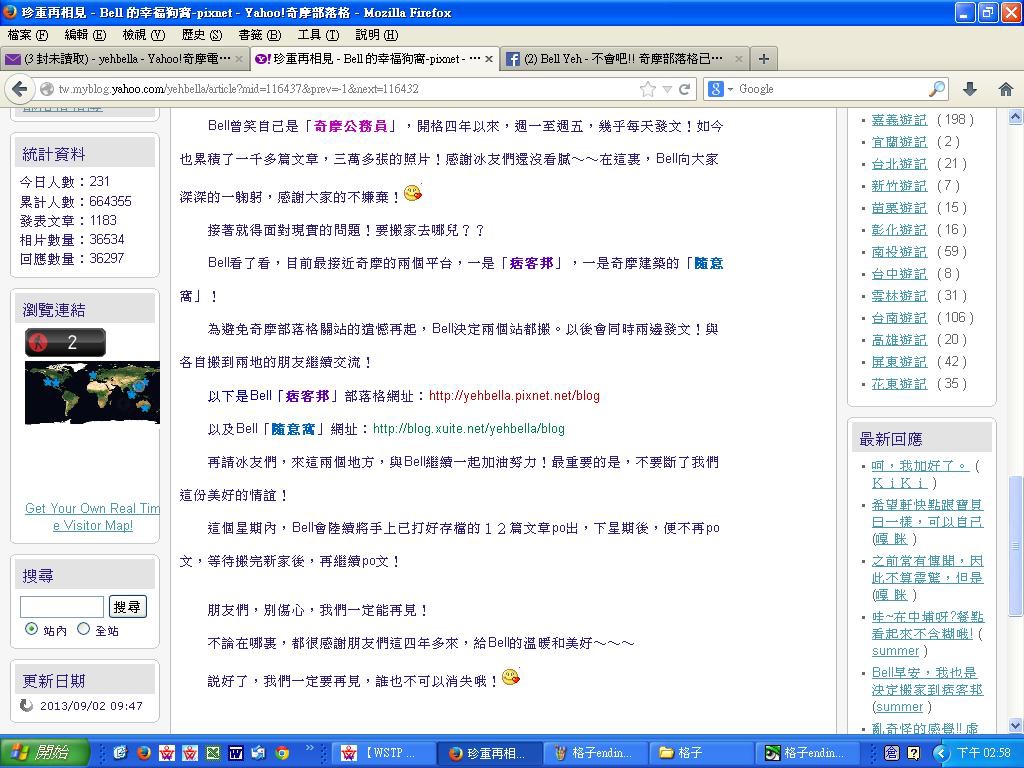Screen dimensions: 1024x768
Task: Close the Bell Yeh Facebook tab
Action: [x=739, y=59]
